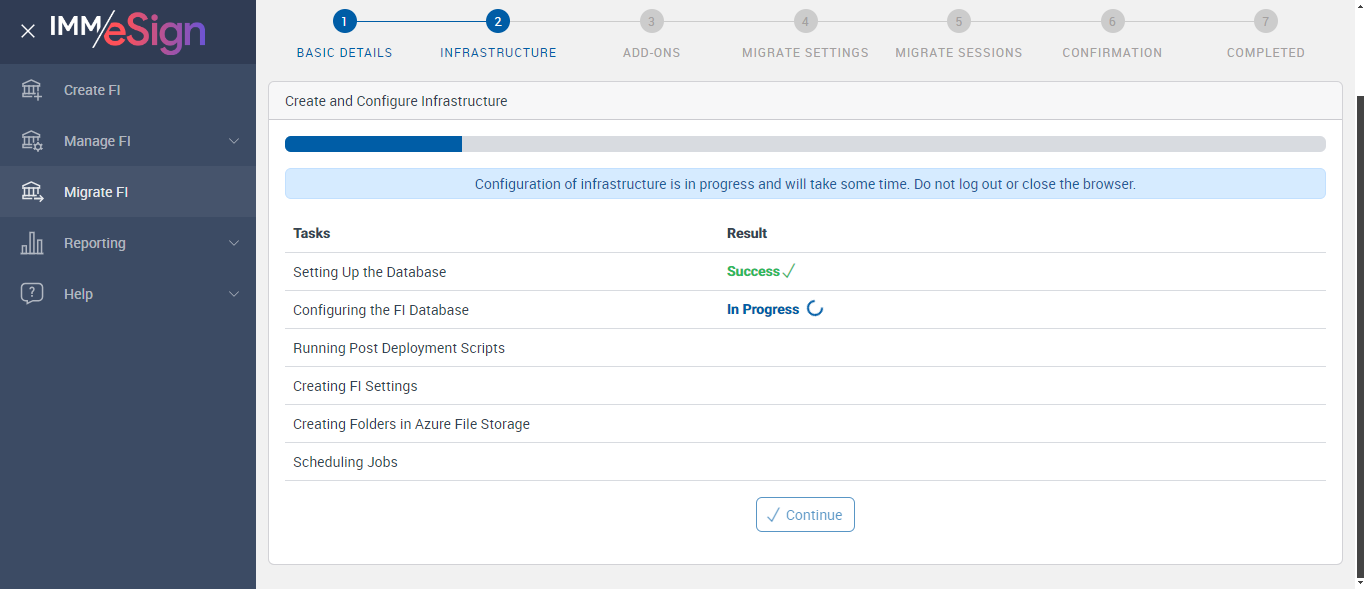Click the infrastructure progress bar
Image resolution: width=1366 pixels, height=589 pixels.
click(x=805, y=144)
